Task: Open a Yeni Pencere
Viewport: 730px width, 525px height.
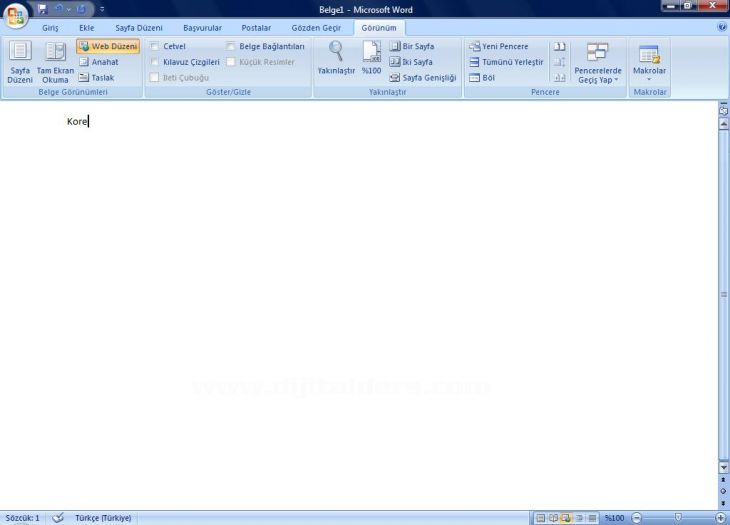Action: [x=499, y=46]
